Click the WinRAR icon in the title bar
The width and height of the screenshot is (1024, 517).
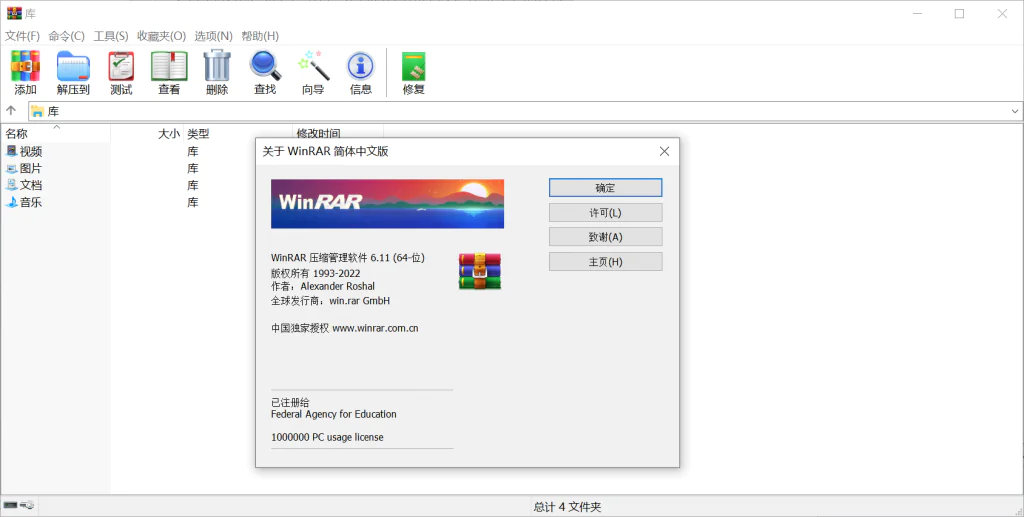coord(14,13)
